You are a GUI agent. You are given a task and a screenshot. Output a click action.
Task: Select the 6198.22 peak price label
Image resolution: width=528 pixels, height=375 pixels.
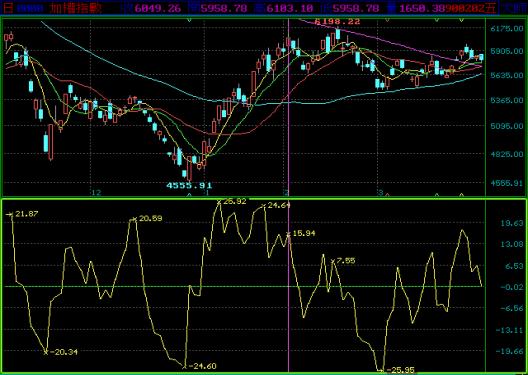[337, 22]
